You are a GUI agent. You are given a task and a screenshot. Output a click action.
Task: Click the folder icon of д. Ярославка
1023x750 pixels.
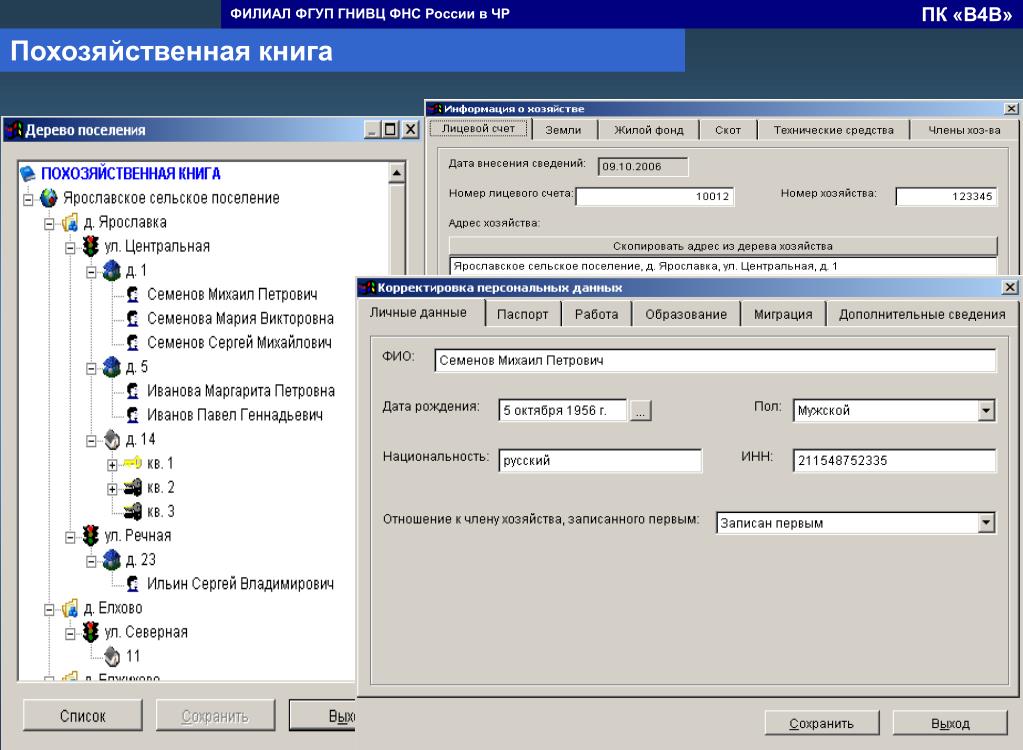[70, 222]
